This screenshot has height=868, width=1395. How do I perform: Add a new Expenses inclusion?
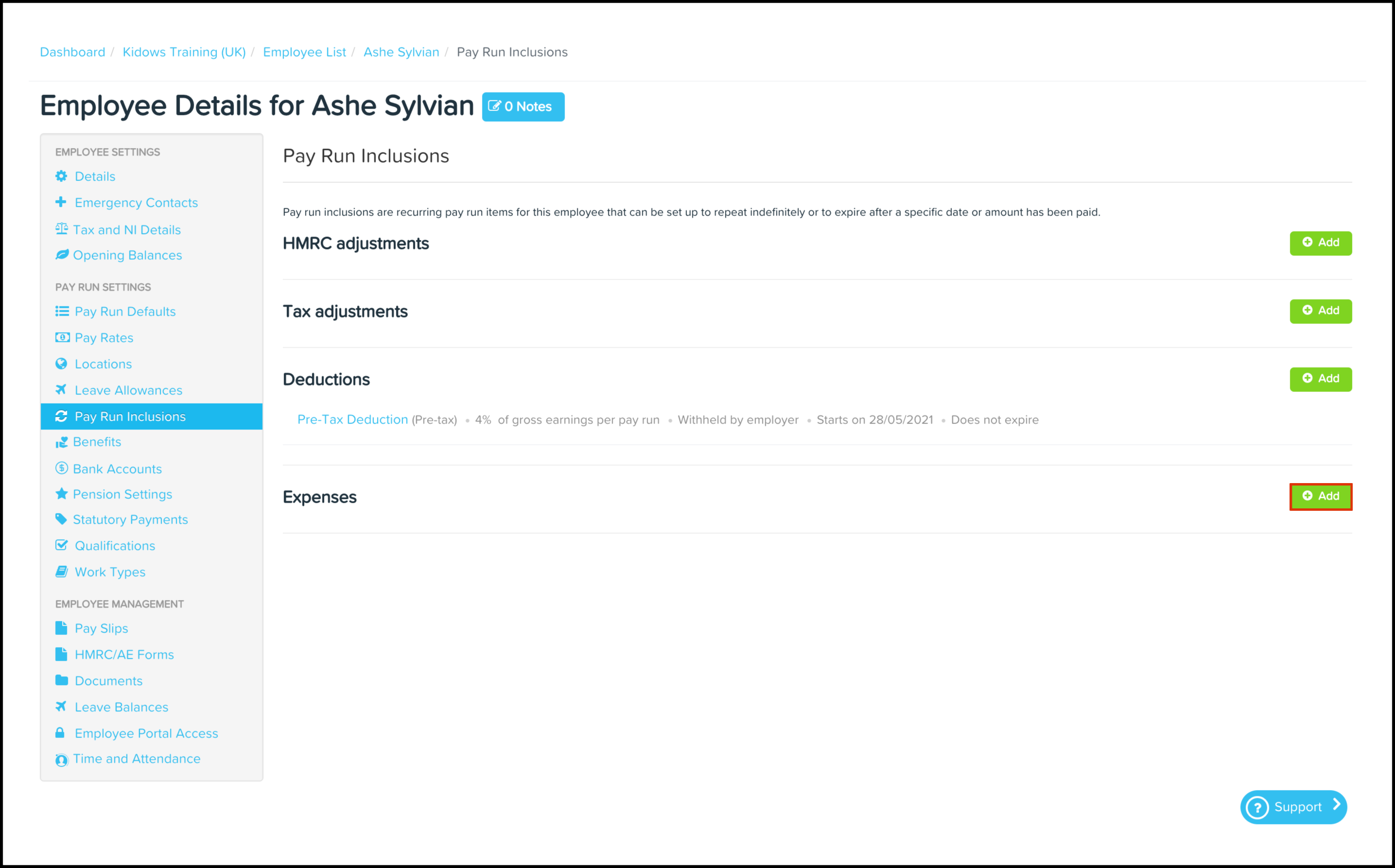tap(1320, 496)
